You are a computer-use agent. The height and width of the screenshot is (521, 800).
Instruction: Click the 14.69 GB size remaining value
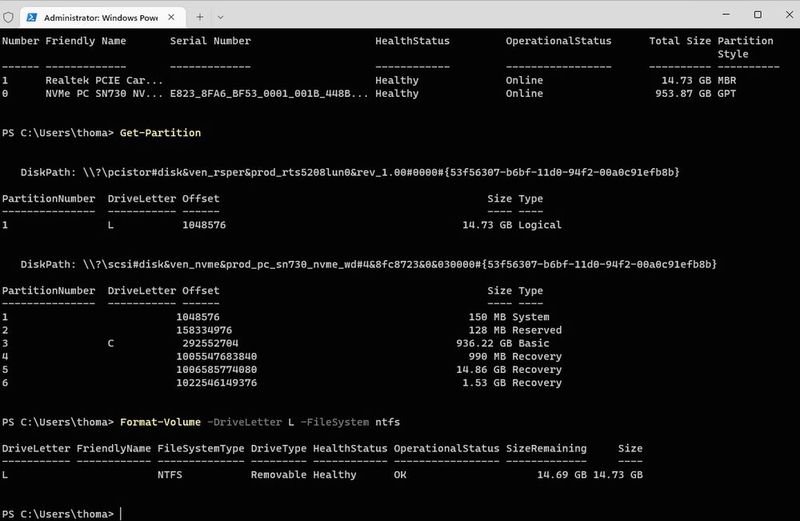click(x=562, y=475)
